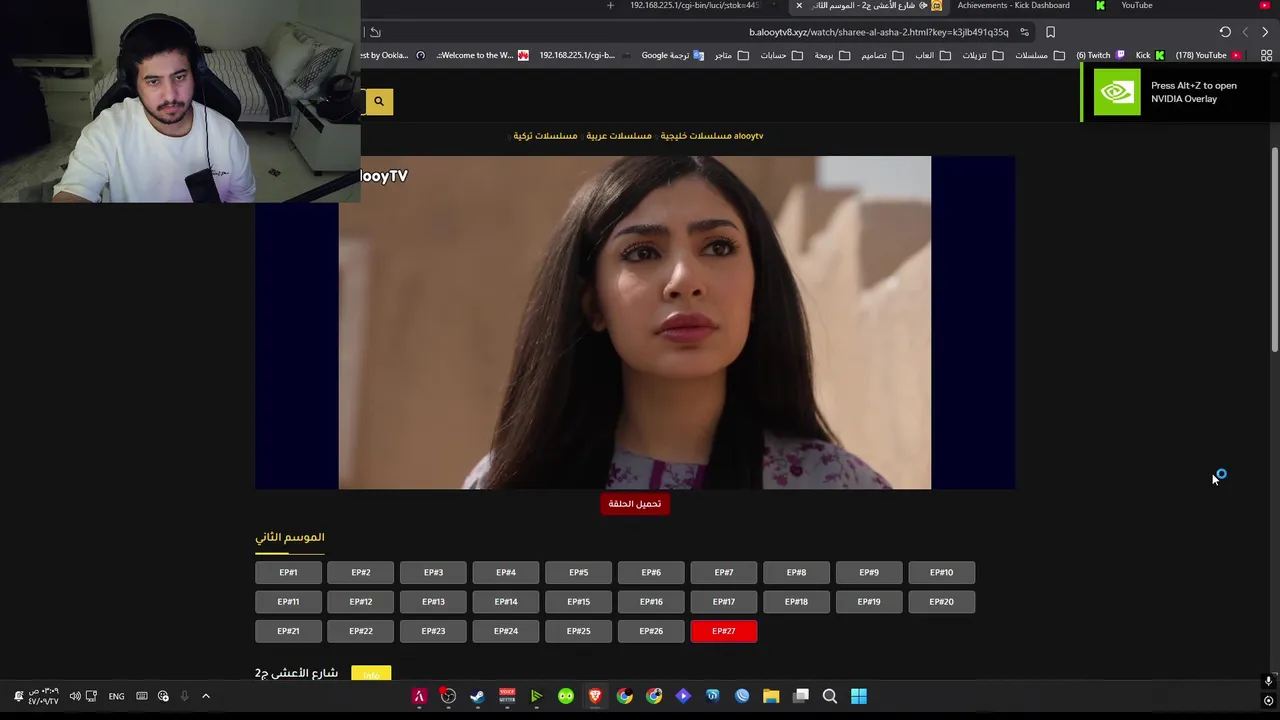
Task: Open the NVIDIA Overlay notification
Action: click(x=1180, y=92)
